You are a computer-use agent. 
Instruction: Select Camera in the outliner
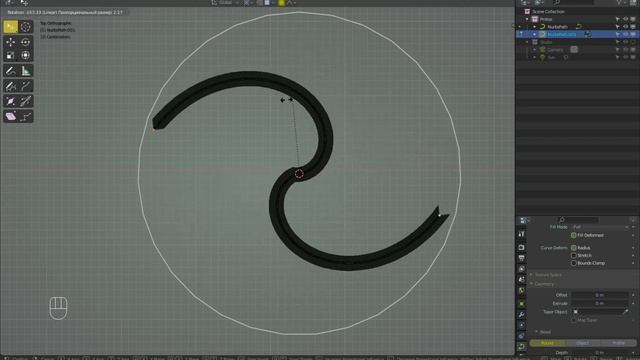[x=555, y=50]
